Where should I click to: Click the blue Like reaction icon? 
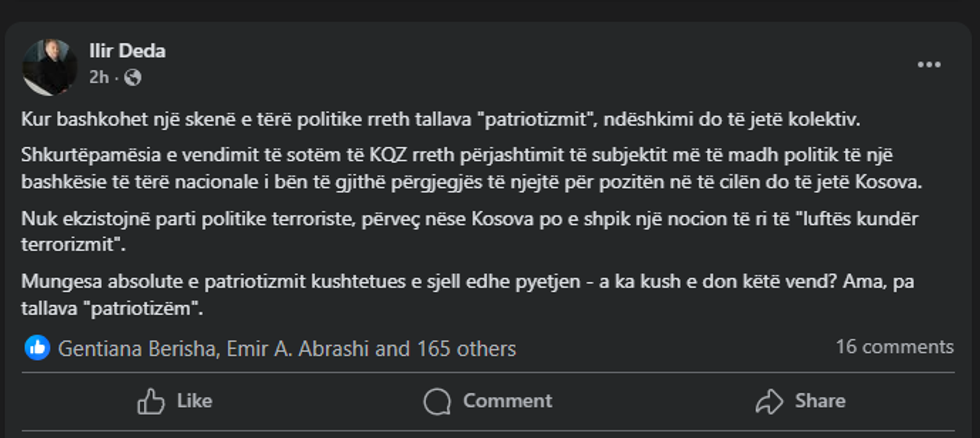[x=37, y=348]
